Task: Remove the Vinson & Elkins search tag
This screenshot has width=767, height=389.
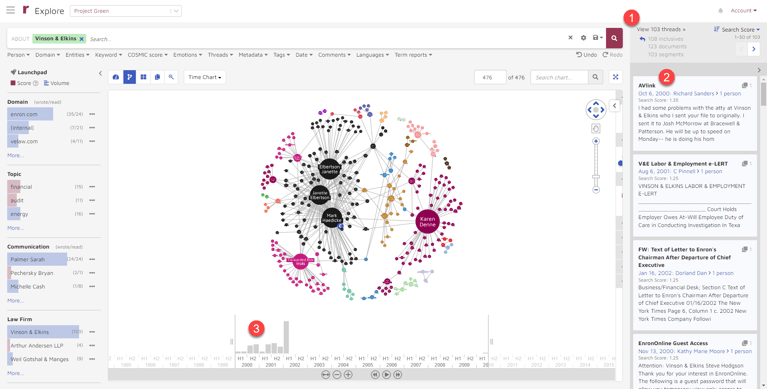Action: (82, 39)
